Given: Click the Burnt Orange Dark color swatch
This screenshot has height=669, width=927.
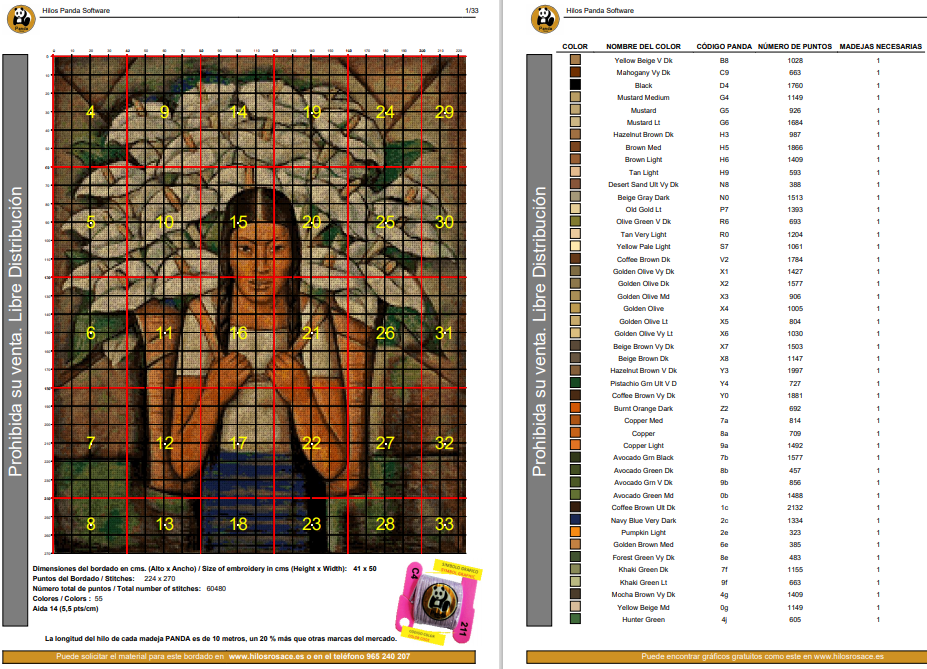Looking at the screenshot, I should 575,407.
